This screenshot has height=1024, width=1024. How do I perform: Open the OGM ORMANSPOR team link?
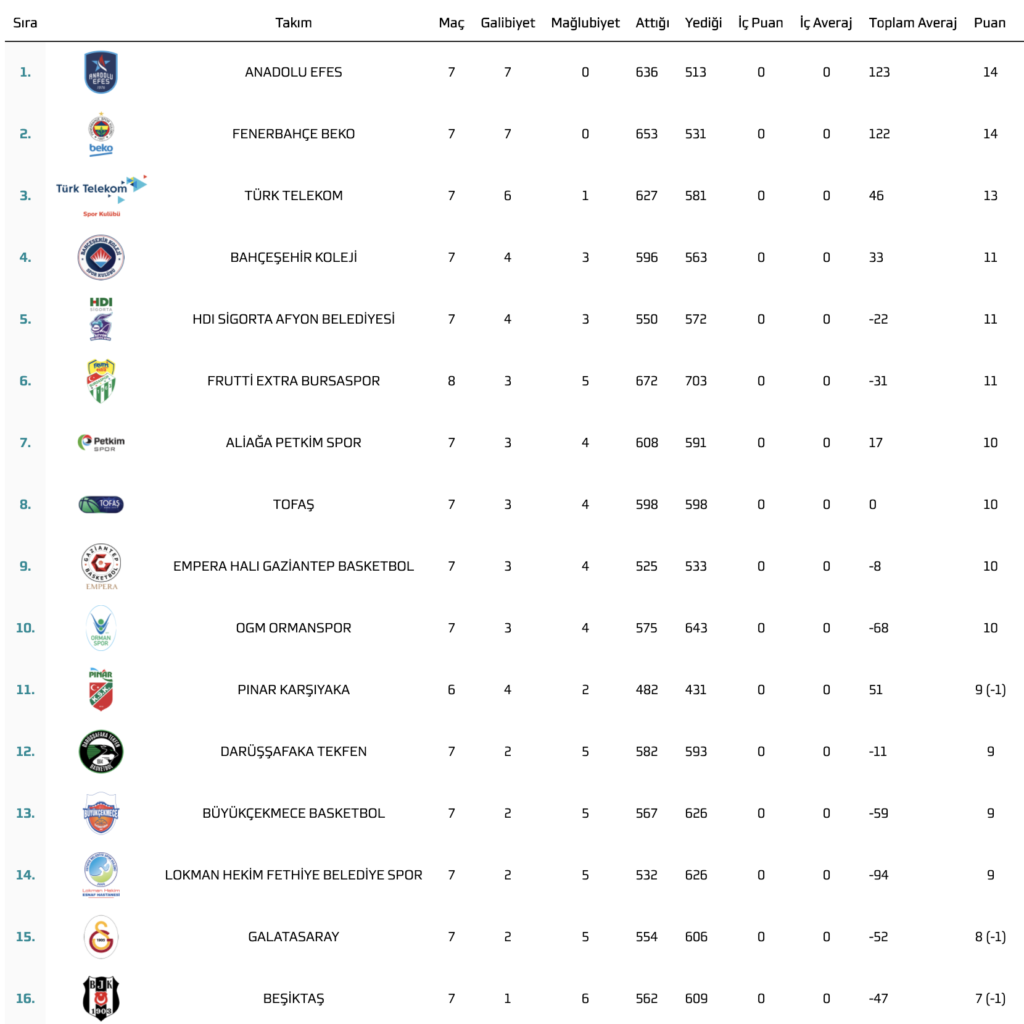tap(293, 628)
